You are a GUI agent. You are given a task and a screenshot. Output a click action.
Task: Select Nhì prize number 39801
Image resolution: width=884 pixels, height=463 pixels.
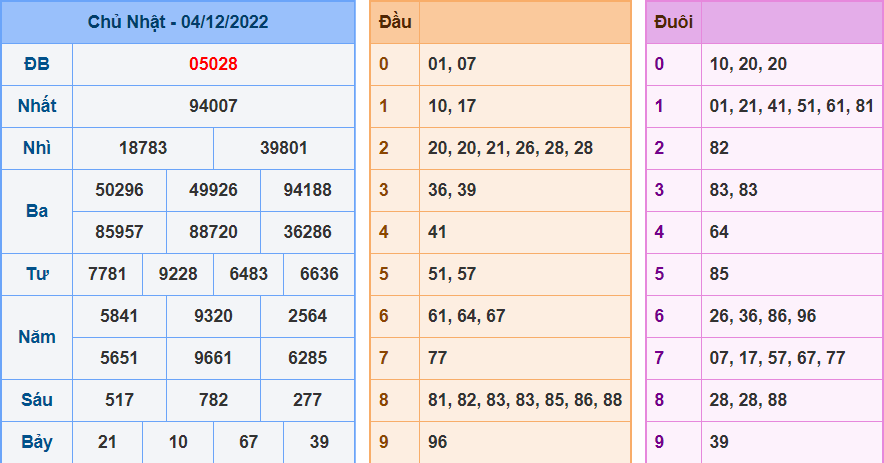click(x=284, y=148)
